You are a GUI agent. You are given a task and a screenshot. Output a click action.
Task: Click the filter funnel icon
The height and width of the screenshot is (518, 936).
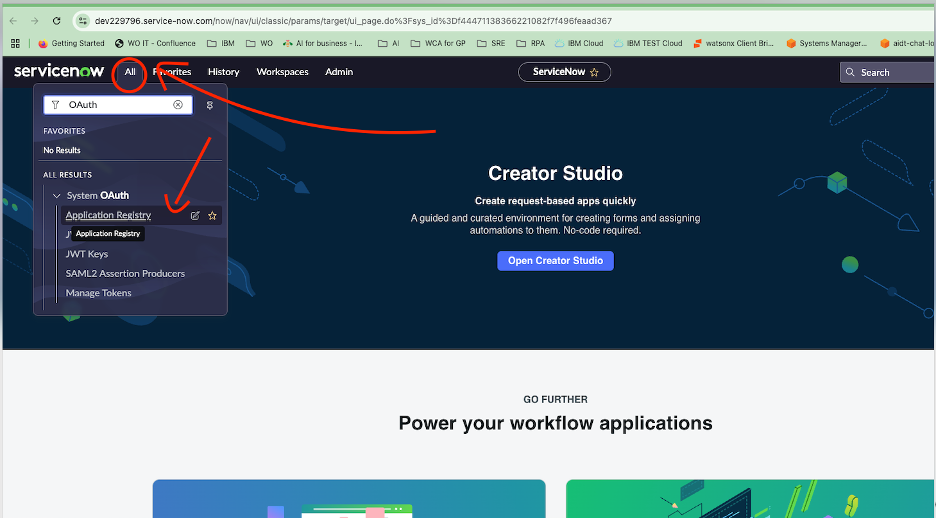[56, 105]
